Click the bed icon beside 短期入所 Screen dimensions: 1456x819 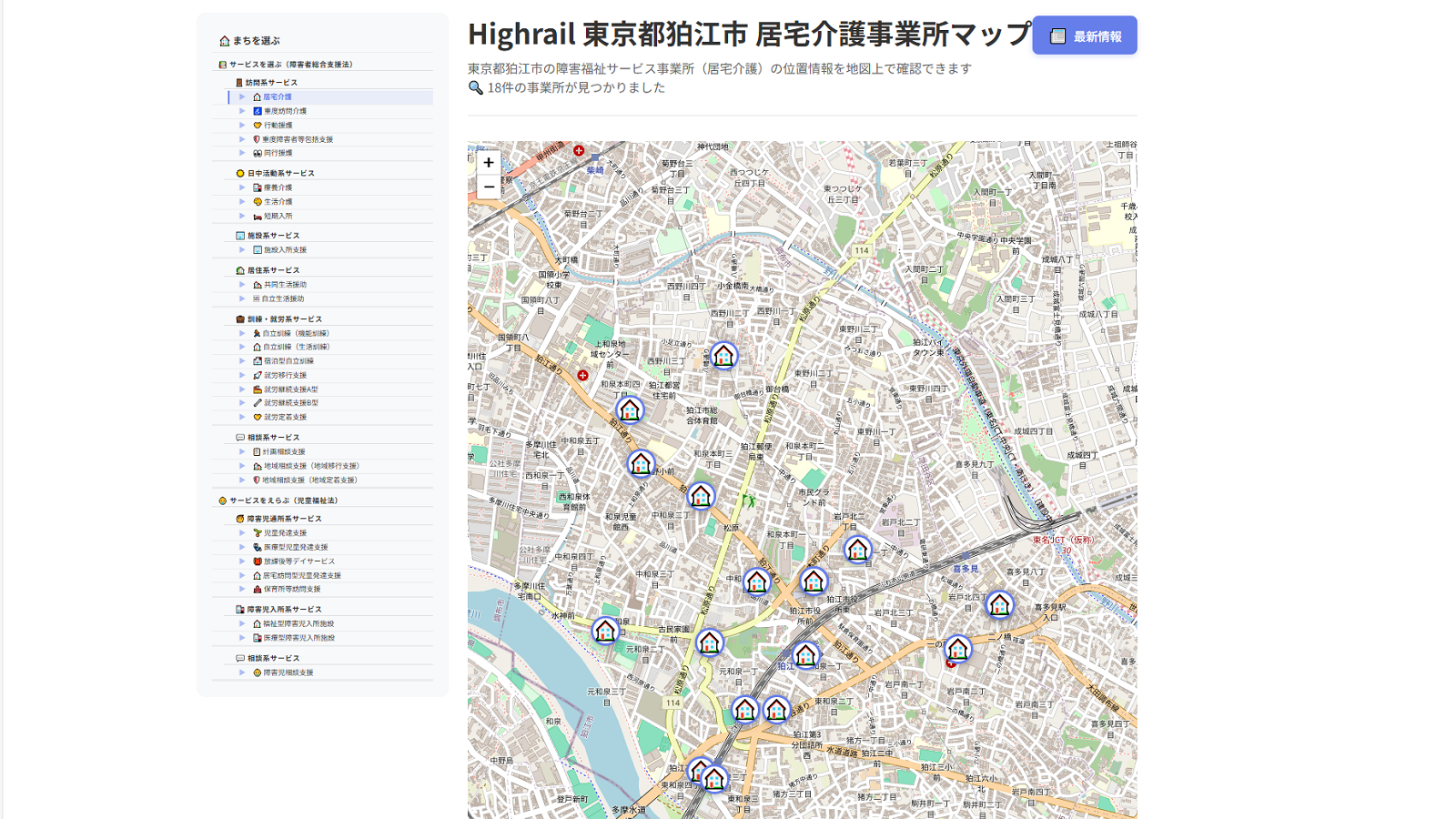[258, 217]
